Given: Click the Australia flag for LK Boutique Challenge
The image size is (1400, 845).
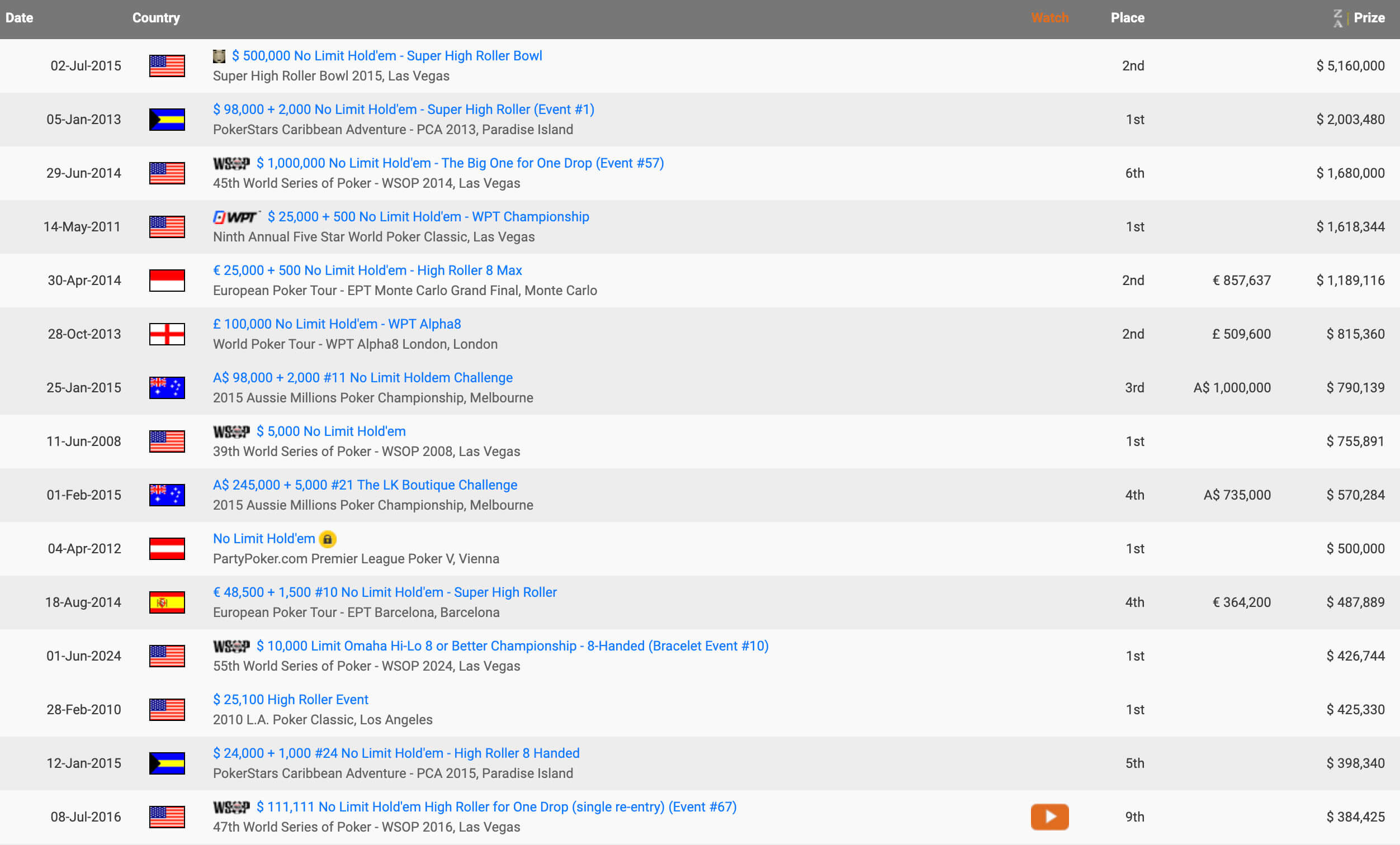Looking at the screenshot, I should 167,495.
